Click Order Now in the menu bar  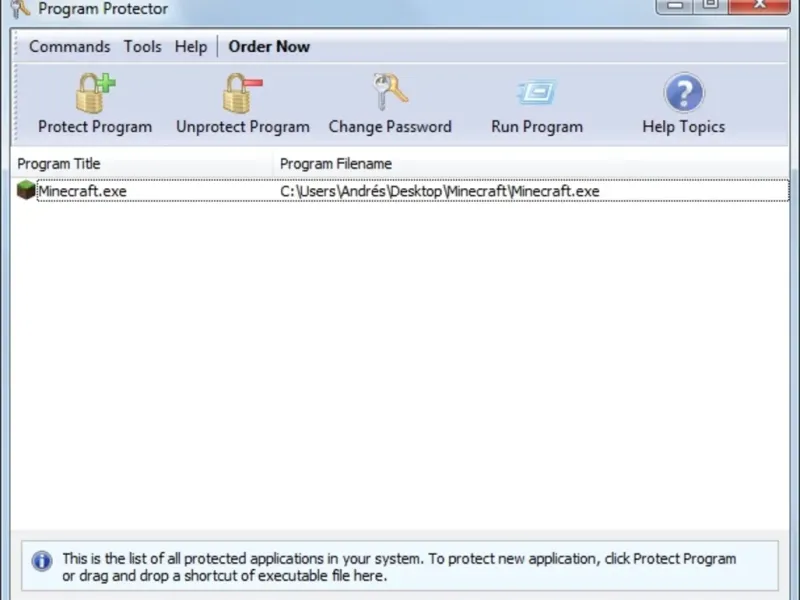click(269, 46)
